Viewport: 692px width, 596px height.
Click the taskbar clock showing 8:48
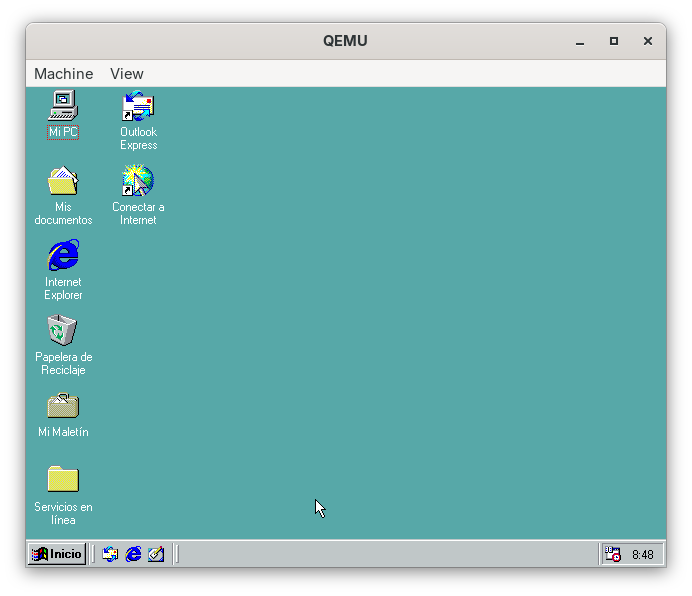(642, 554)
